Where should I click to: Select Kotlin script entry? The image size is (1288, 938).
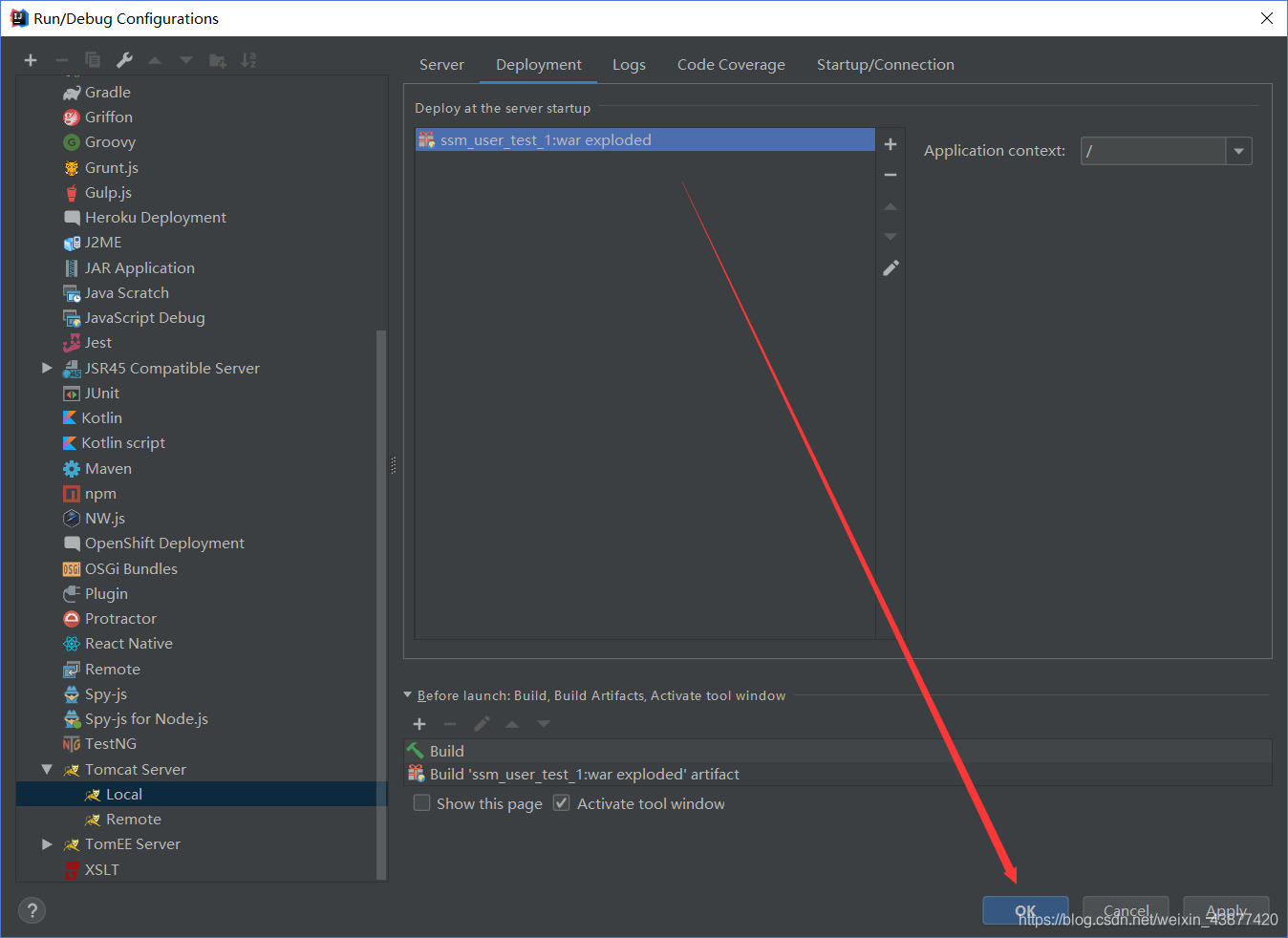[122, 443]
